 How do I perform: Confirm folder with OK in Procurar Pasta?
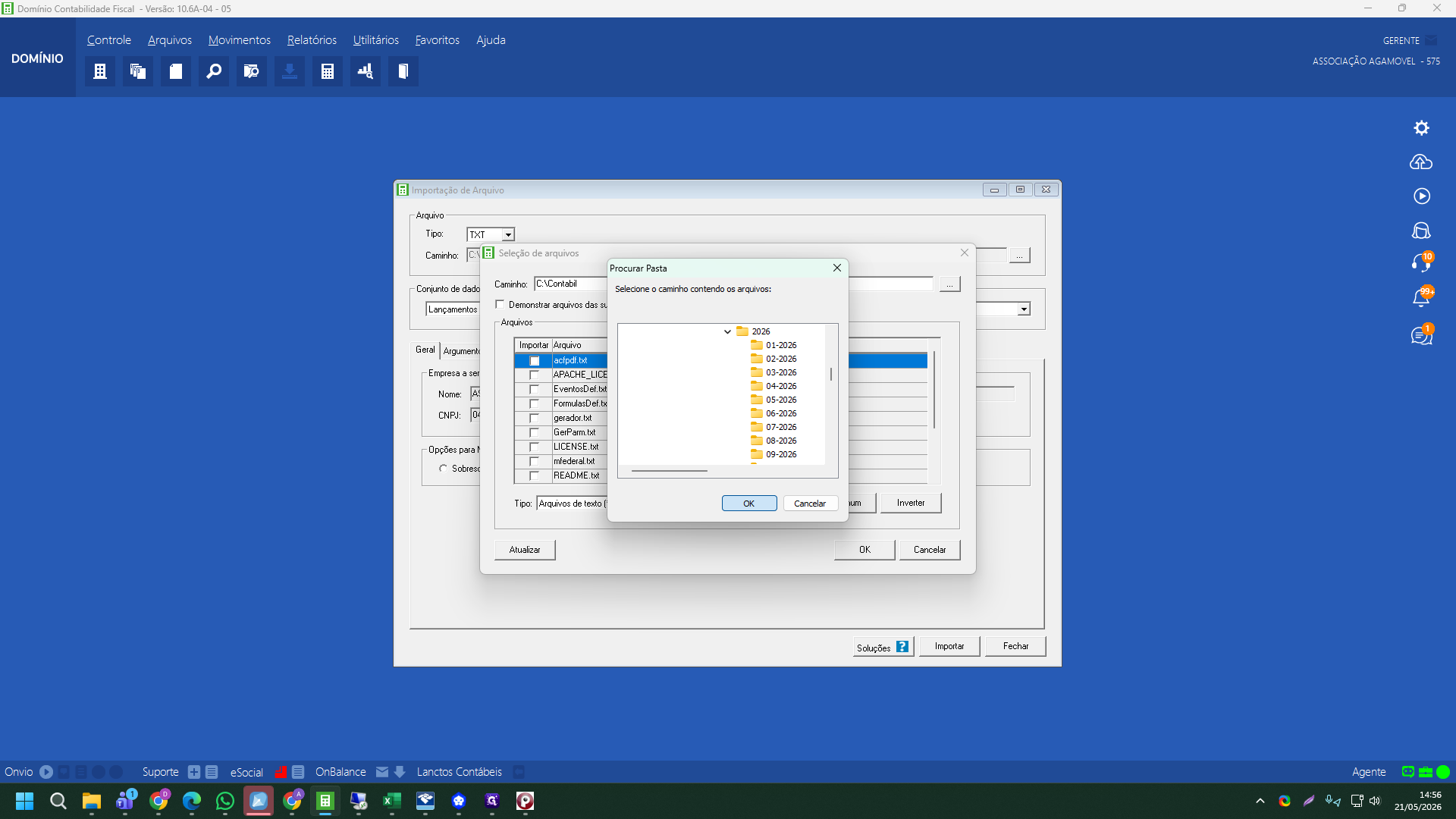point(749,504)
